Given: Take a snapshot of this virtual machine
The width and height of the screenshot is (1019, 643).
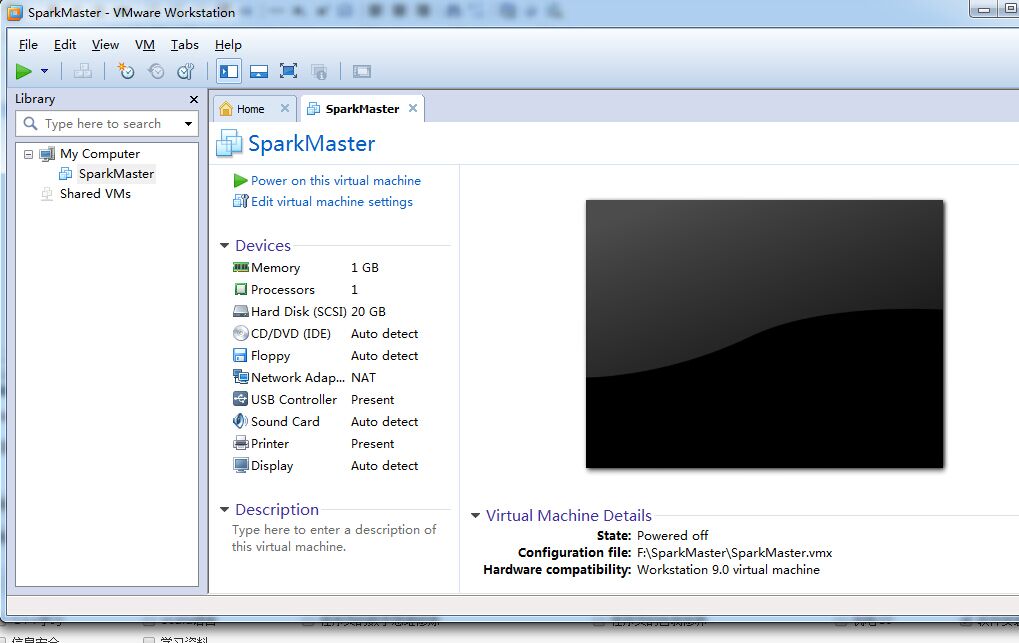Looking at the screenshot, I should coord(125,72).
